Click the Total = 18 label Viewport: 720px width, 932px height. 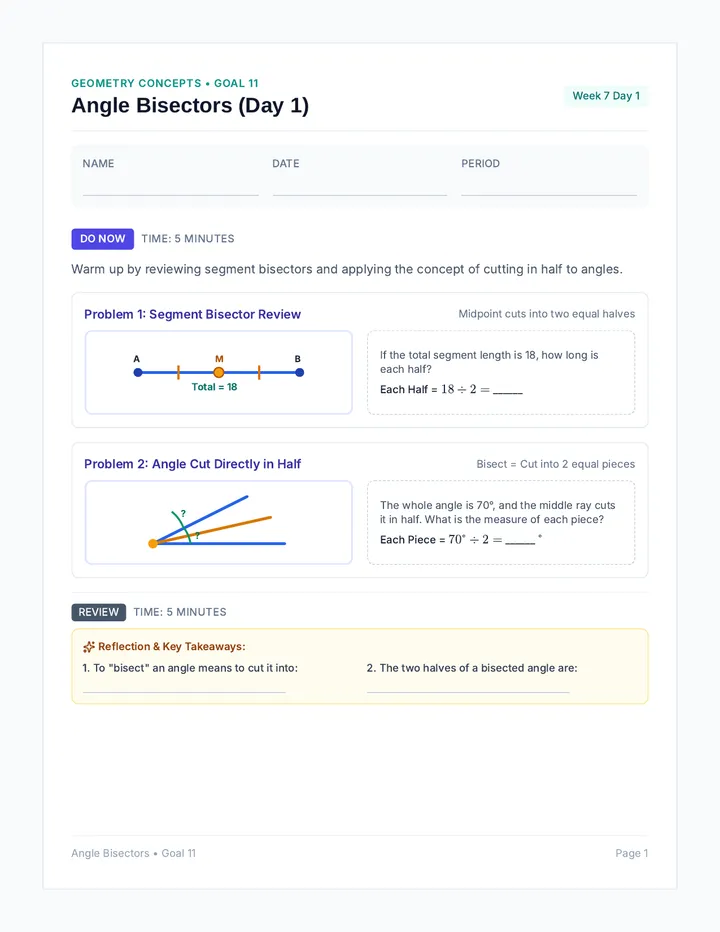(214, 387)
